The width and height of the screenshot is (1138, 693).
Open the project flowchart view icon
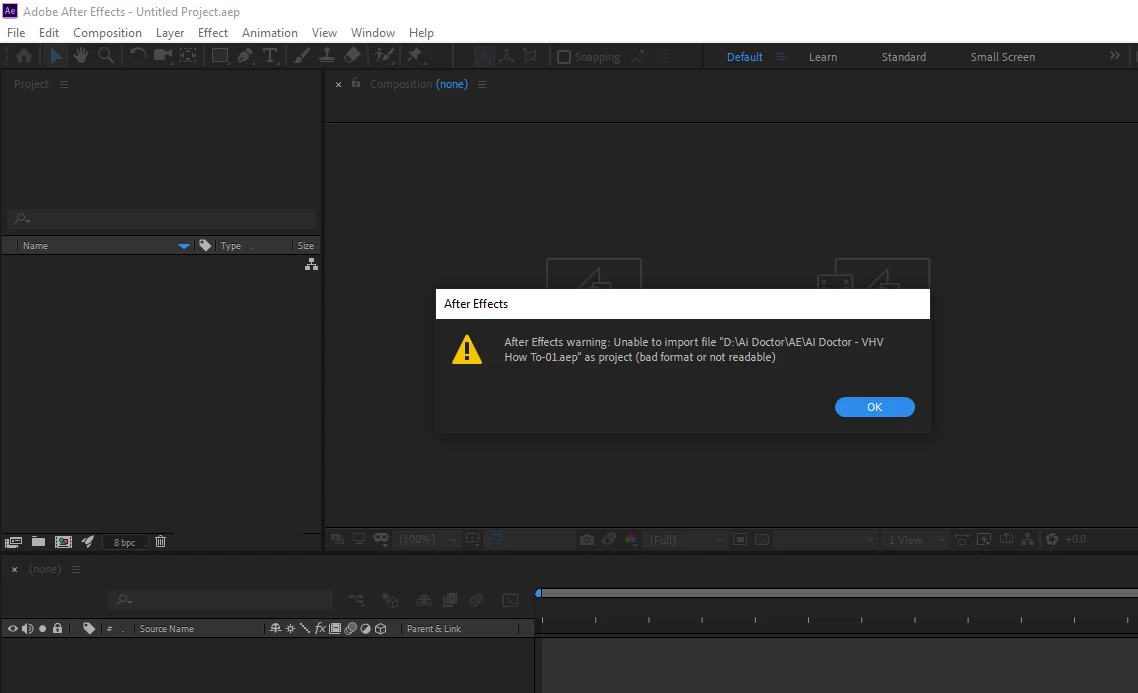[x=311, y=265]
